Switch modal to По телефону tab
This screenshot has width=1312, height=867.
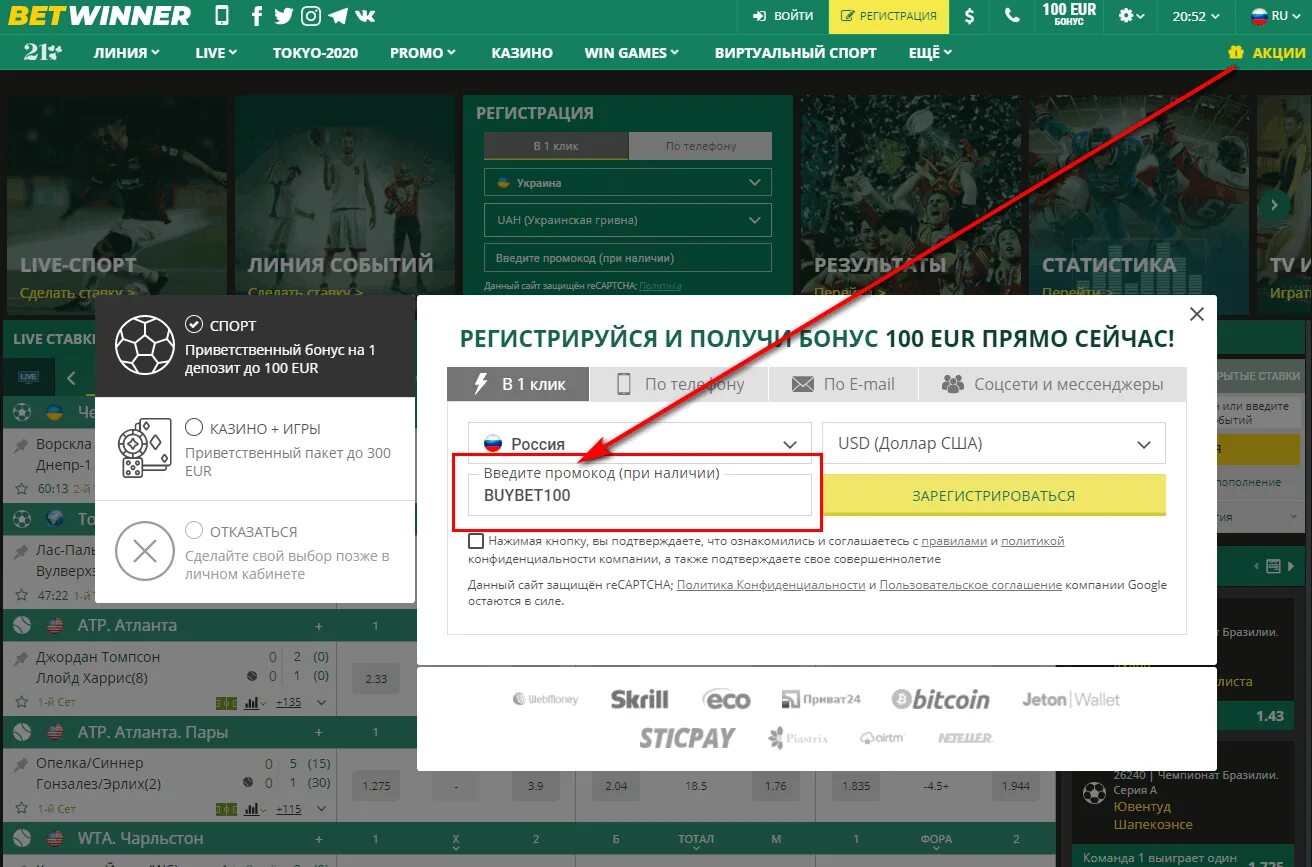679,384
